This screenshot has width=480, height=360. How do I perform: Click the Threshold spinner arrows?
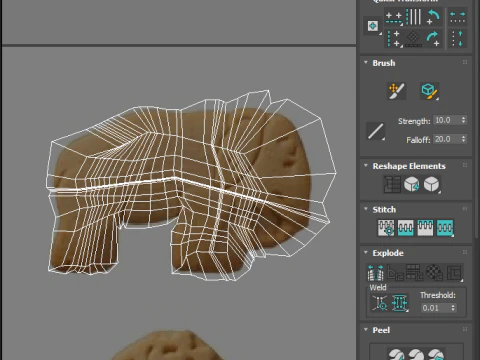pos(453,308)
